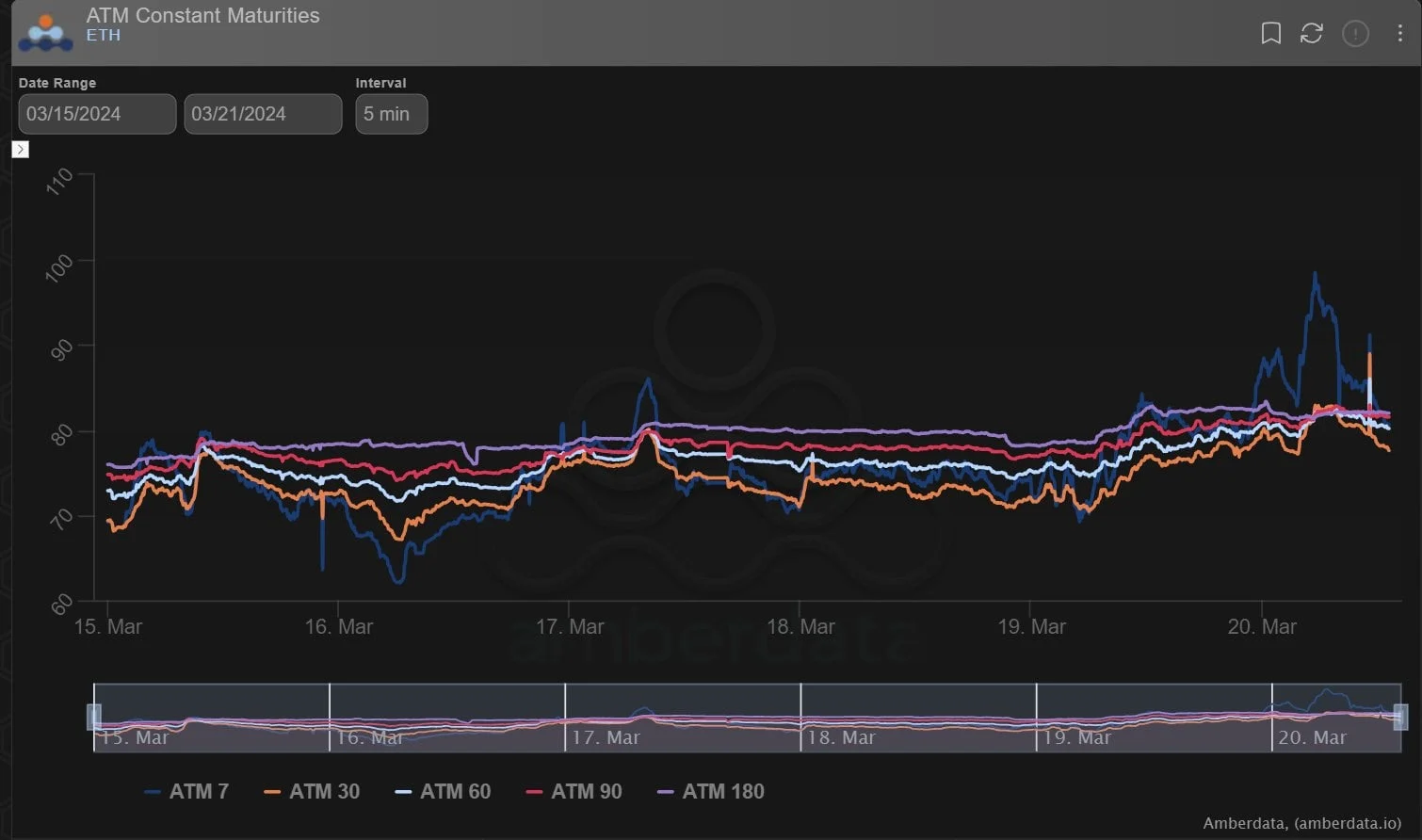Toggle ATM 60 series in legend
Viewport: 1422px width, 840px height.
coord(443,792)
